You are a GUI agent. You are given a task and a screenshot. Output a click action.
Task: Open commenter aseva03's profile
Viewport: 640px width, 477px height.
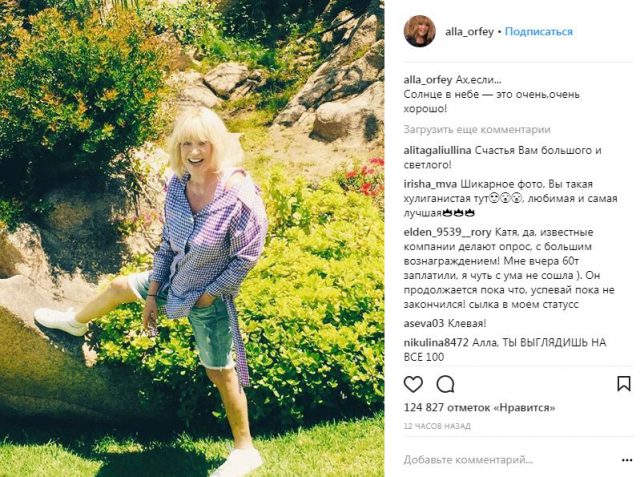[424, 324]
